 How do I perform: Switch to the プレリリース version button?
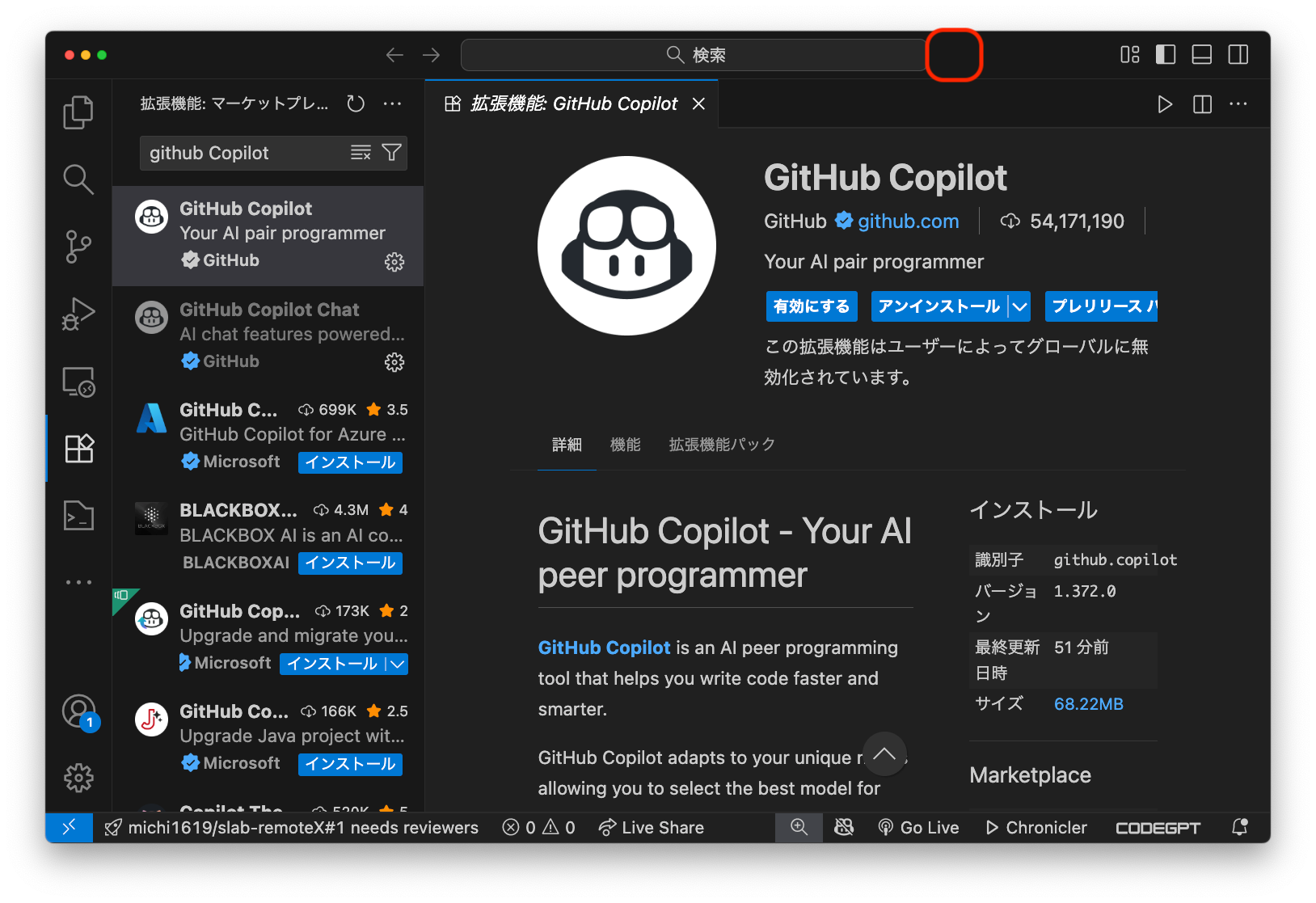click(1101, 306)
